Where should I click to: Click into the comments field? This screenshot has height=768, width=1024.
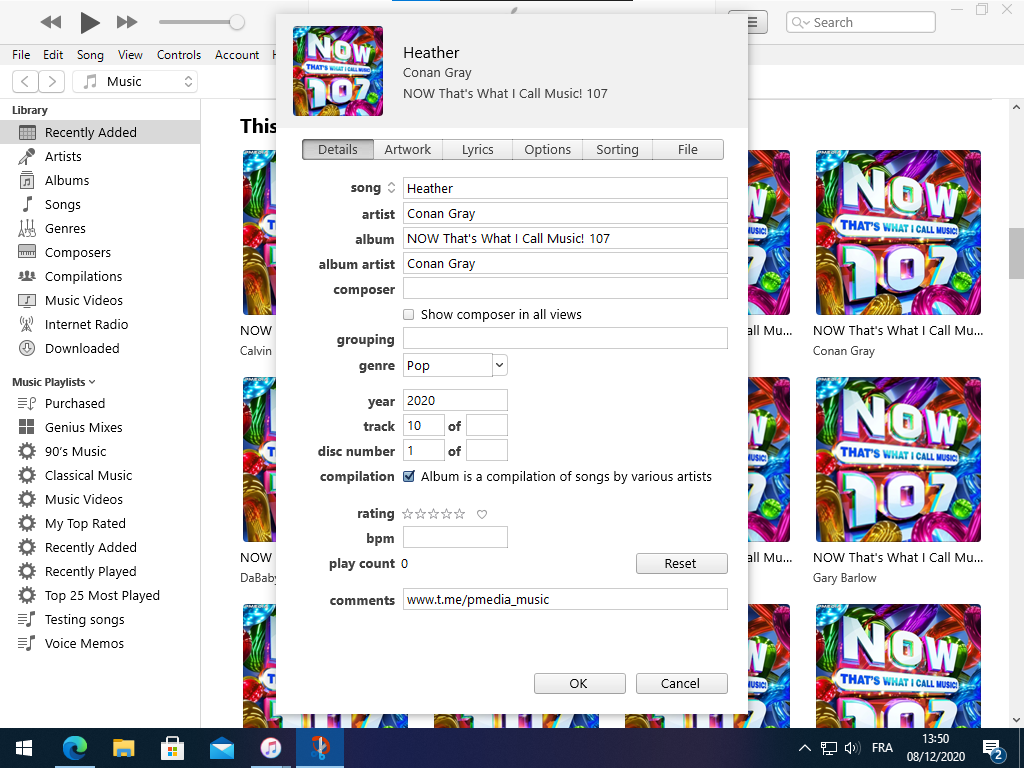point(565,600)
